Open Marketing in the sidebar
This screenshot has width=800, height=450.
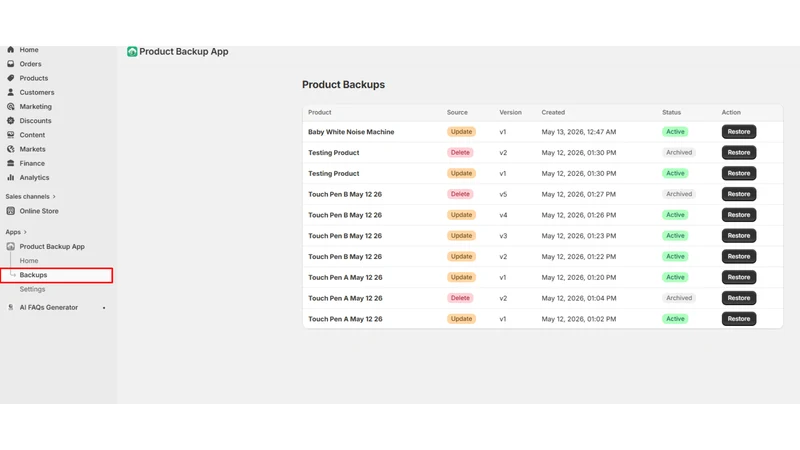click(x=36, y=107)
